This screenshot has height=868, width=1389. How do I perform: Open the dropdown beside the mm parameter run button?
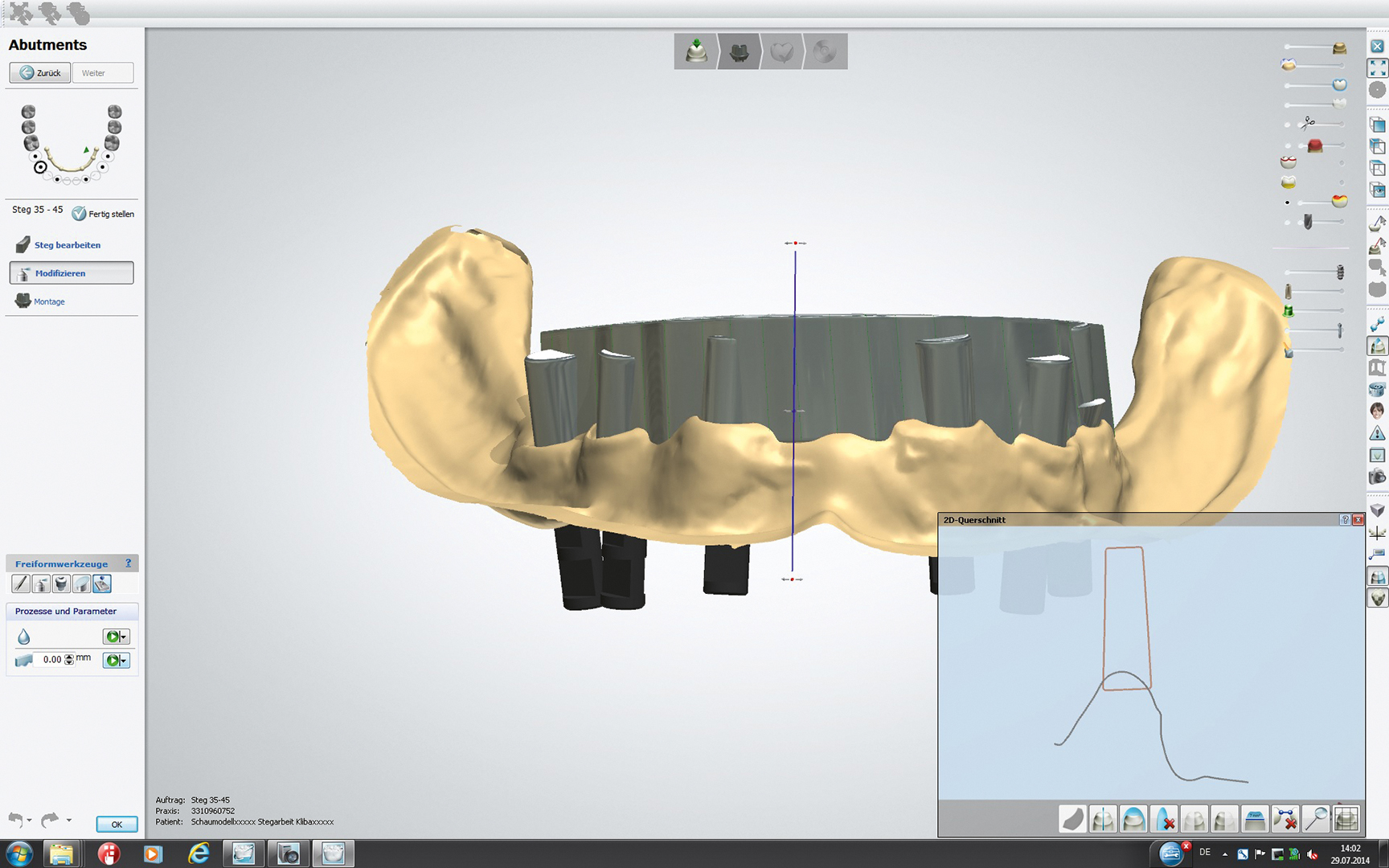point(124,661)
